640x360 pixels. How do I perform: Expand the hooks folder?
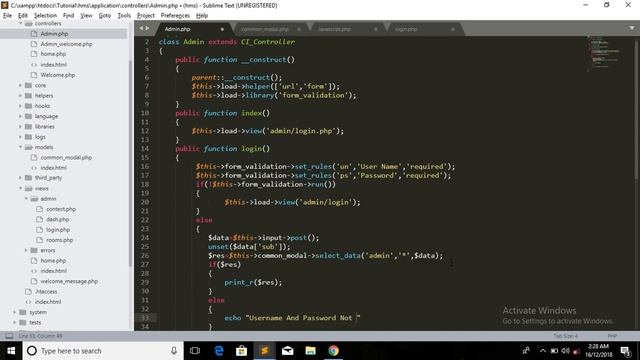point(20,106)
